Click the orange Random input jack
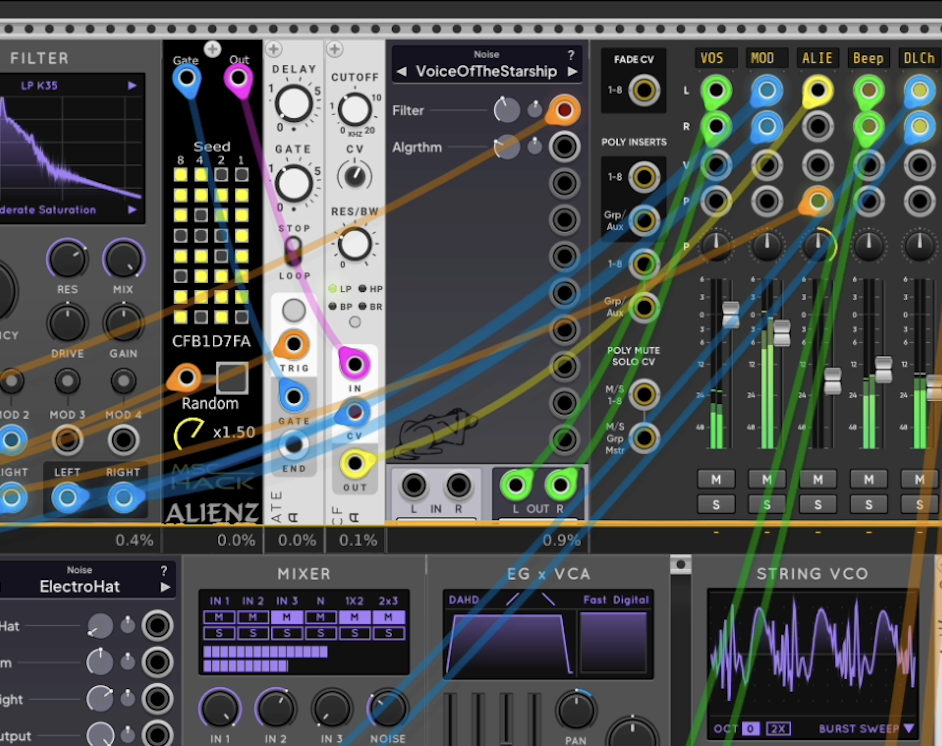 186,378
